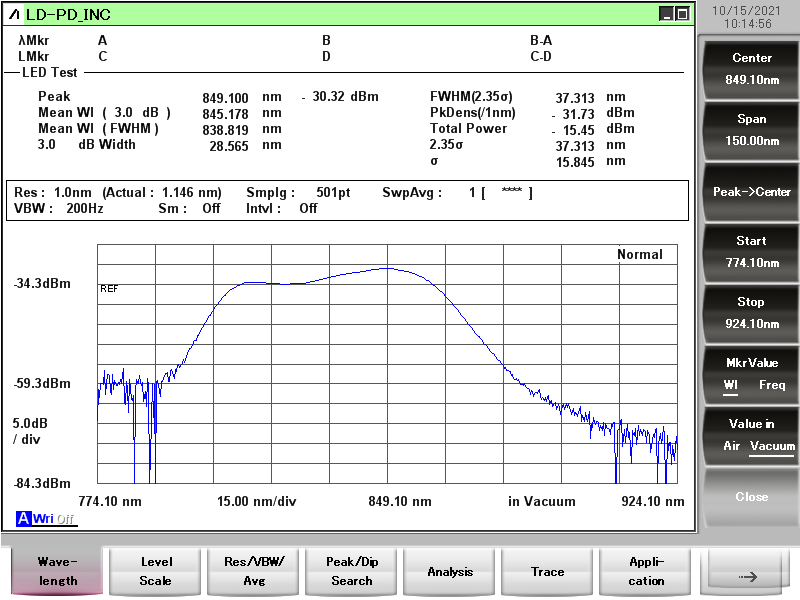
Task: Open the Trace menu
Action: pos(548,571)
